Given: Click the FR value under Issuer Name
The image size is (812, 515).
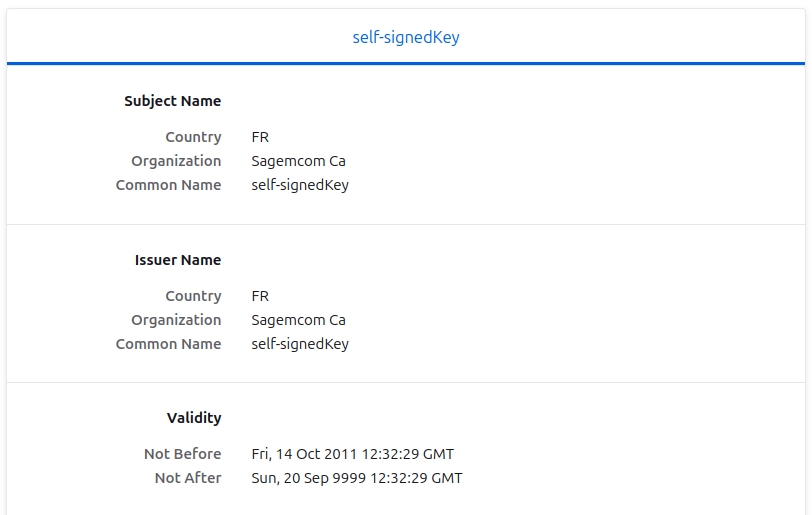Looking at the screenshot, I should 260,296.
